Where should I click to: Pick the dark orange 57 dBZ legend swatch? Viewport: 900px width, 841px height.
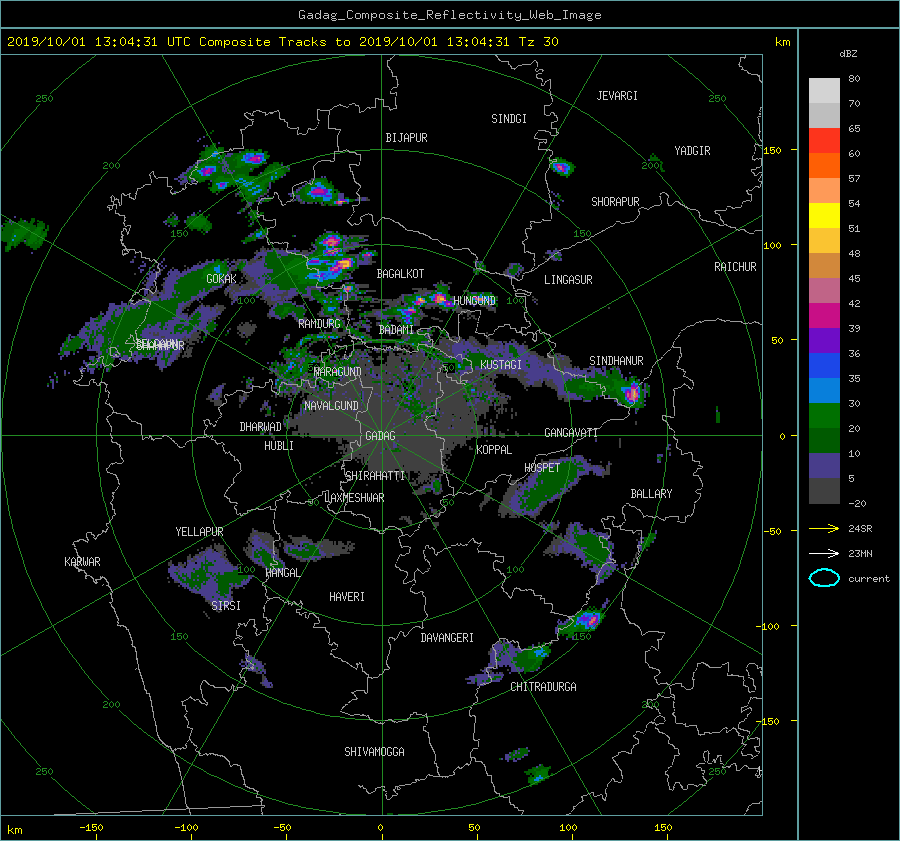click(824, 165)
